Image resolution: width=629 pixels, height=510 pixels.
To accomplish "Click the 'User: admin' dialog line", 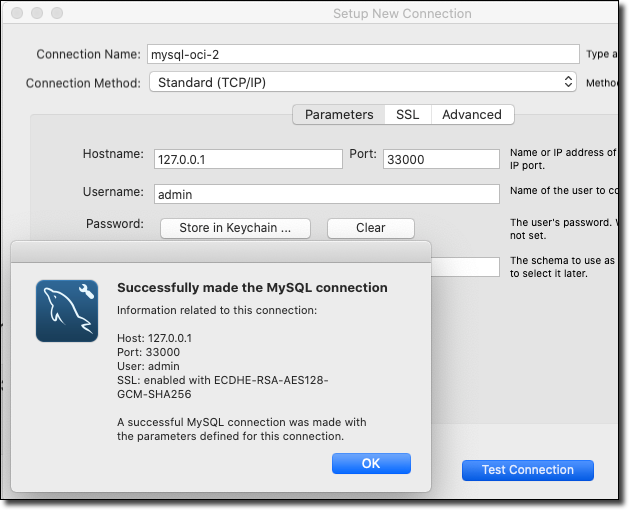I will pyautogui.click(x=148, y=366).
